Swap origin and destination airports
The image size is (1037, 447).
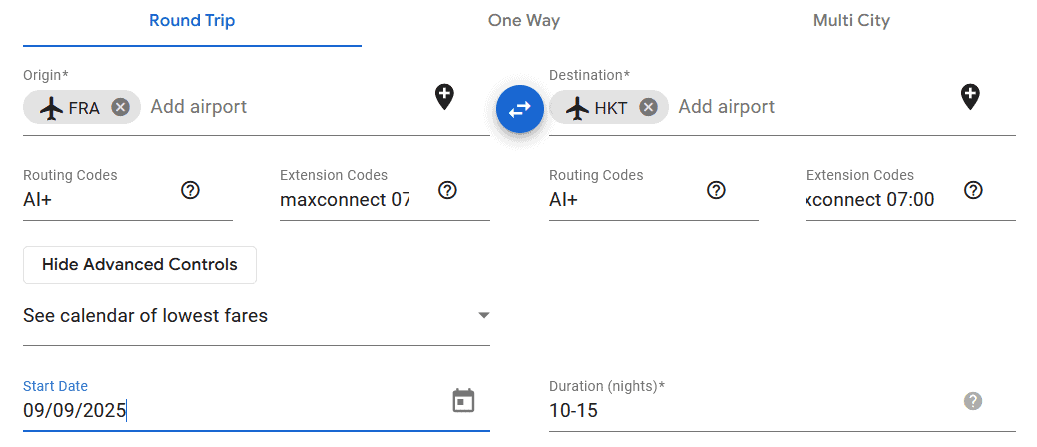coord(520,109)
